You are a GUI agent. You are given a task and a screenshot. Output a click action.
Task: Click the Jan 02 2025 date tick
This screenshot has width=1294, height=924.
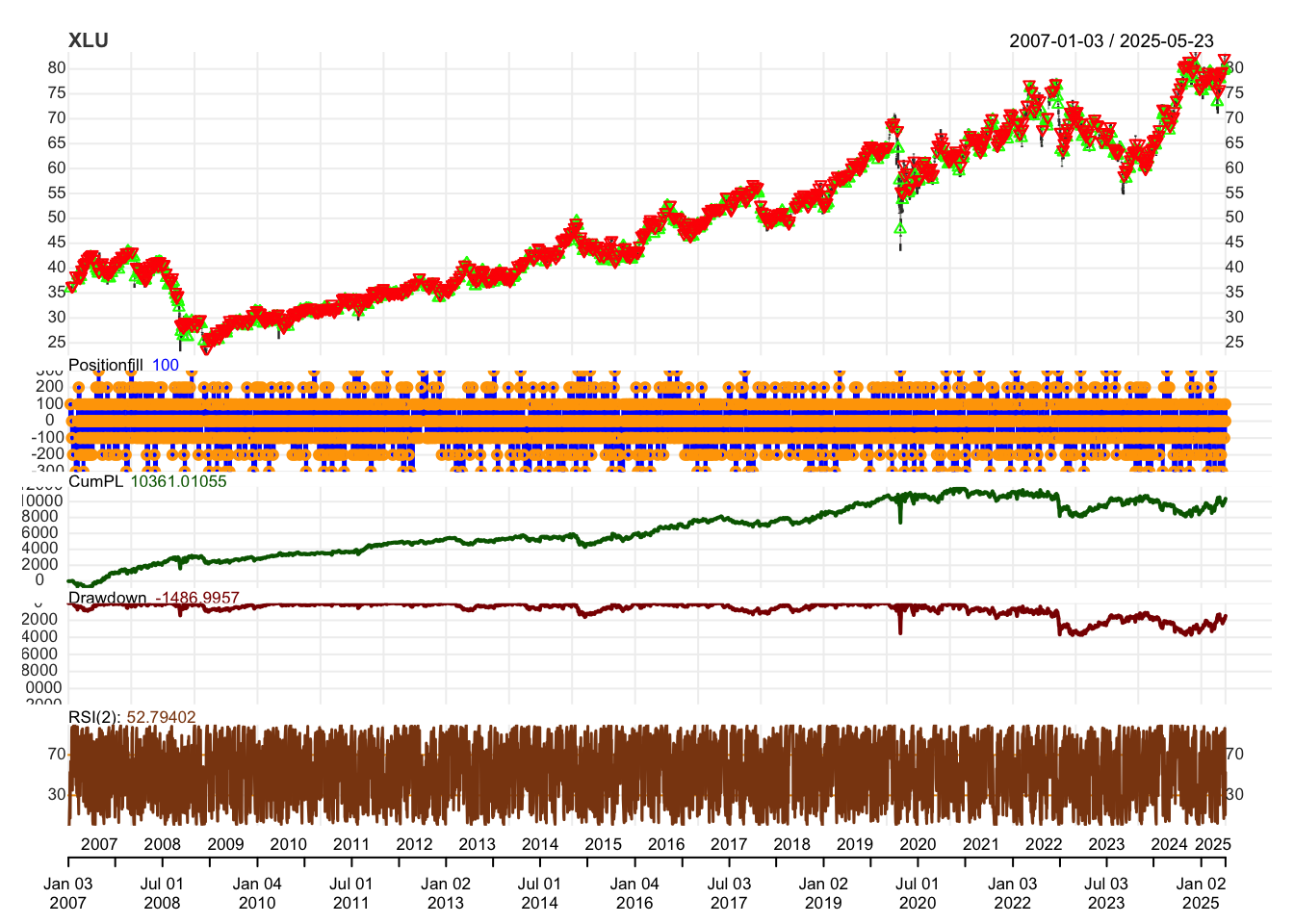click(x=1202, y=893)
